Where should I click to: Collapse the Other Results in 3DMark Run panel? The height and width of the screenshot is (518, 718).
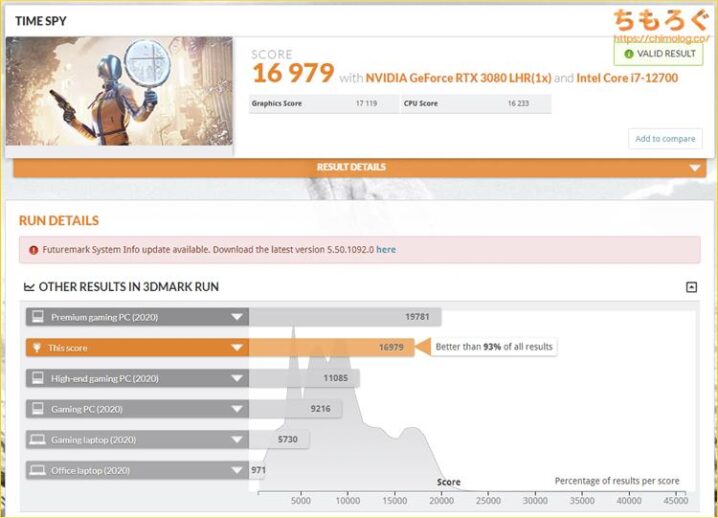(x=691, y=287)
